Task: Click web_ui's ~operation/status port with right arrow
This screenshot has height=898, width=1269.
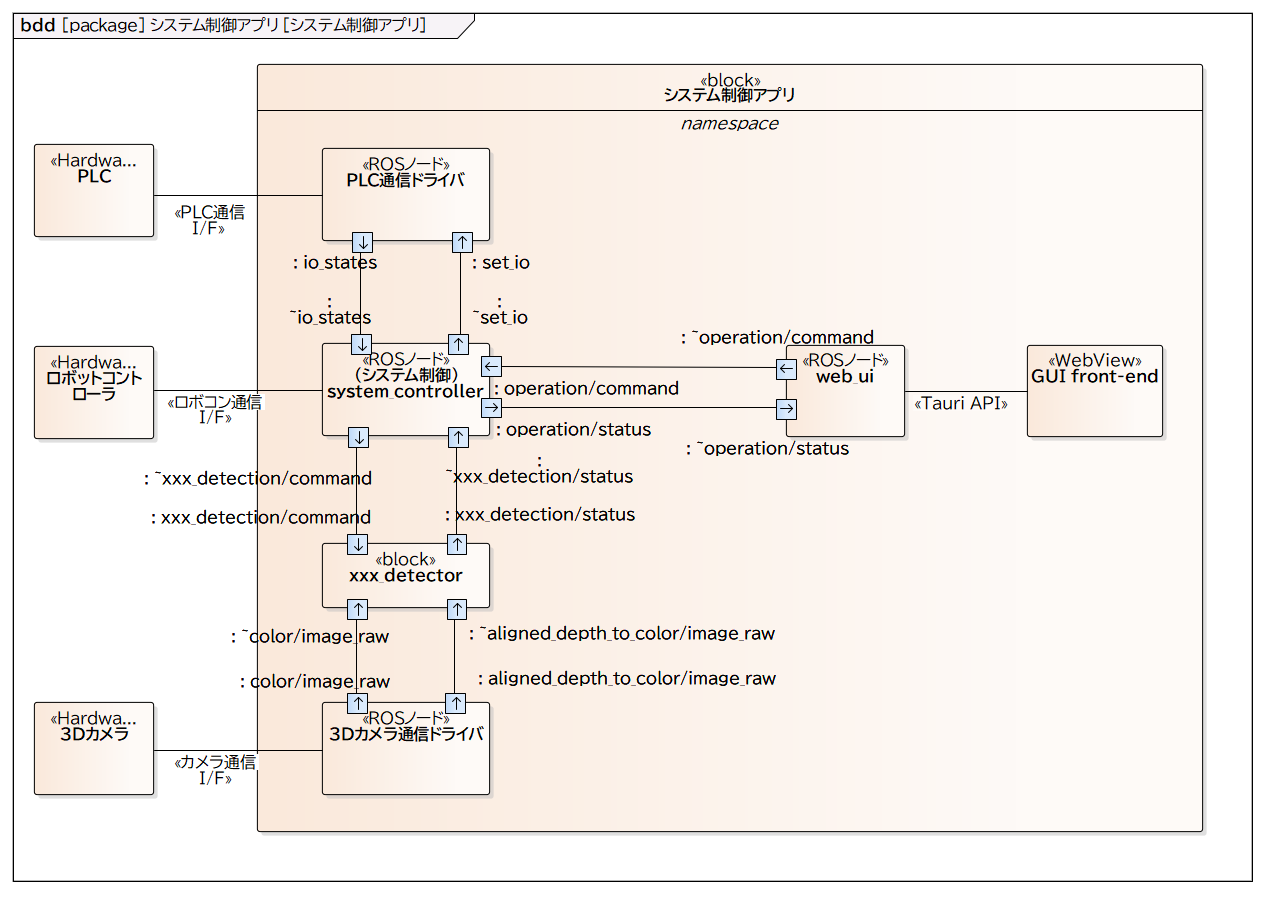Action: click(x=787, y=408)
